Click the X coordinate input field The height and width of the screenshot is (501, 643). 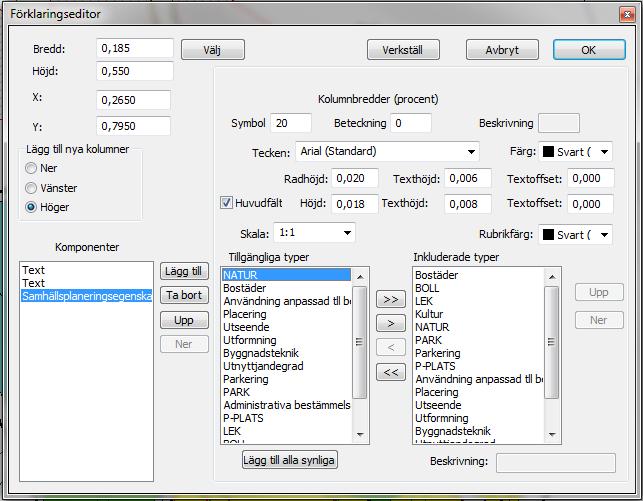coord(133,100)
